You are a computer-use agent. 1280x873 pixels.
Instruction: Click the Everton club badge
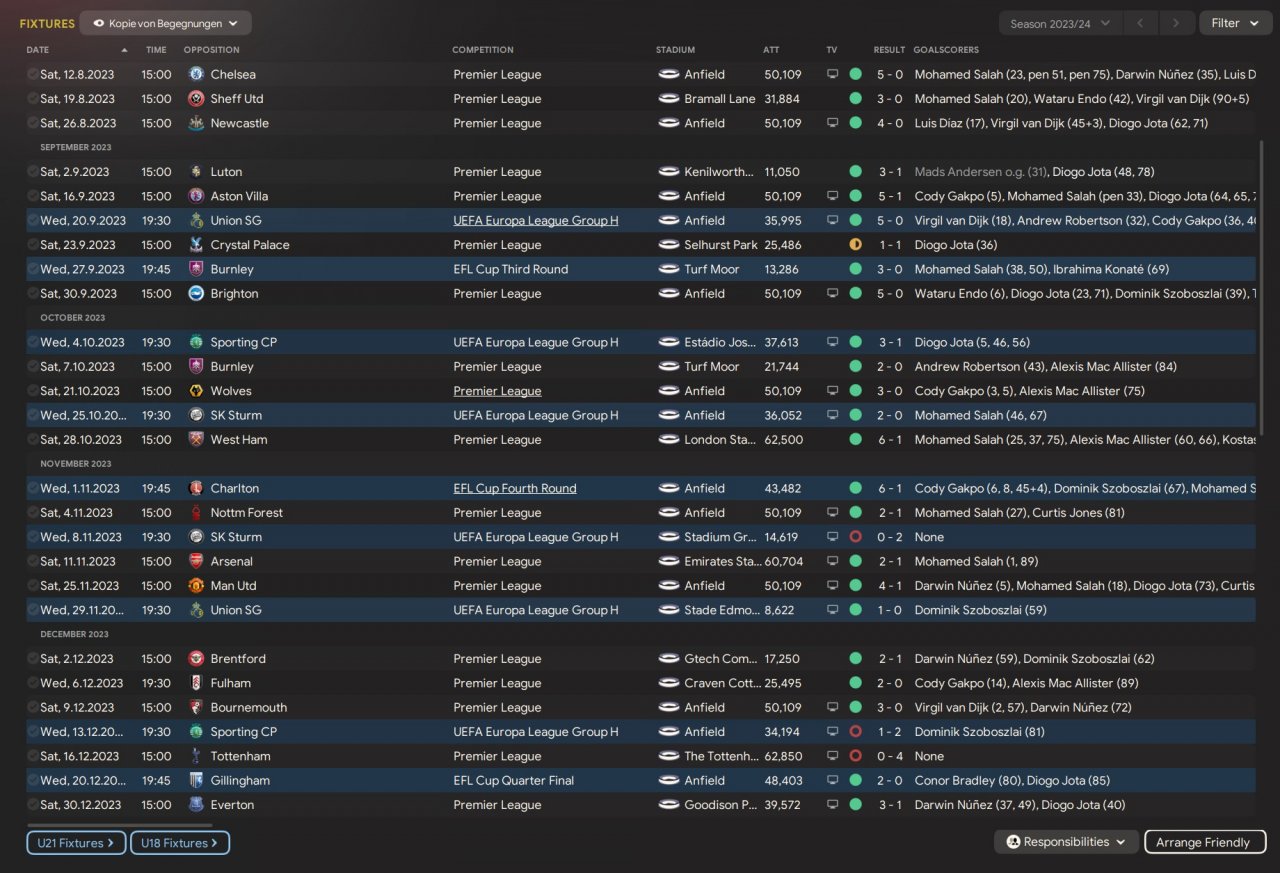click(x=196, y=805)
